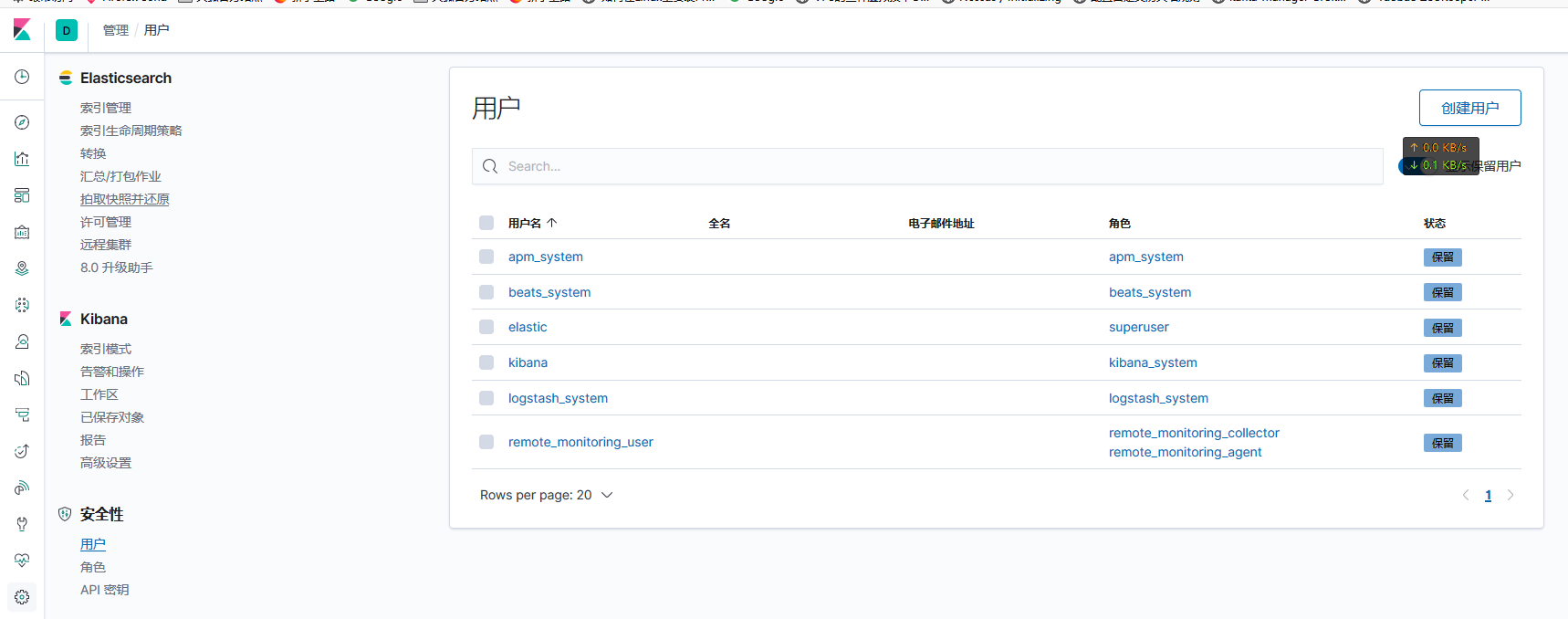1568x619 pixels.
Task: Open 高级设置 under Kibana
Action: tap(106, 463)
